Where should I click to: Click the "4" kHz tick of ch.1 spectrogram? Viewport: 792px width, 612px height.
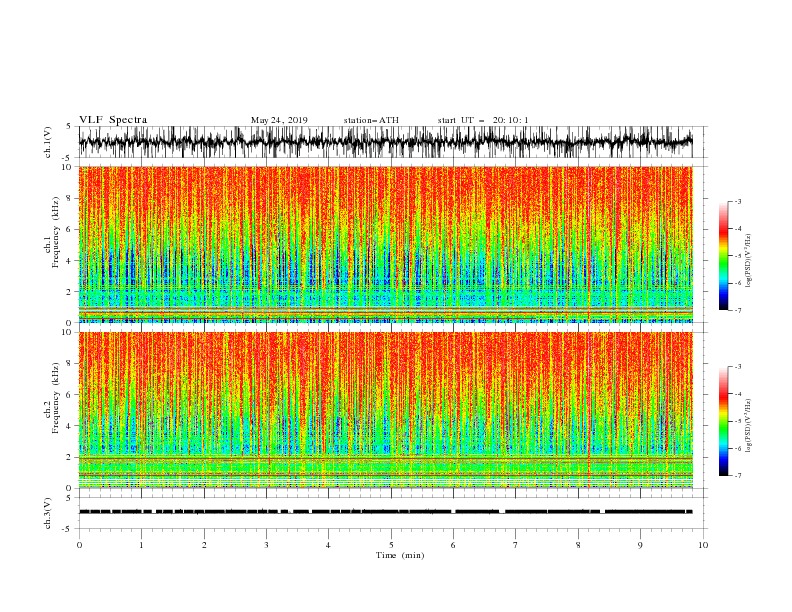(70, 261)
